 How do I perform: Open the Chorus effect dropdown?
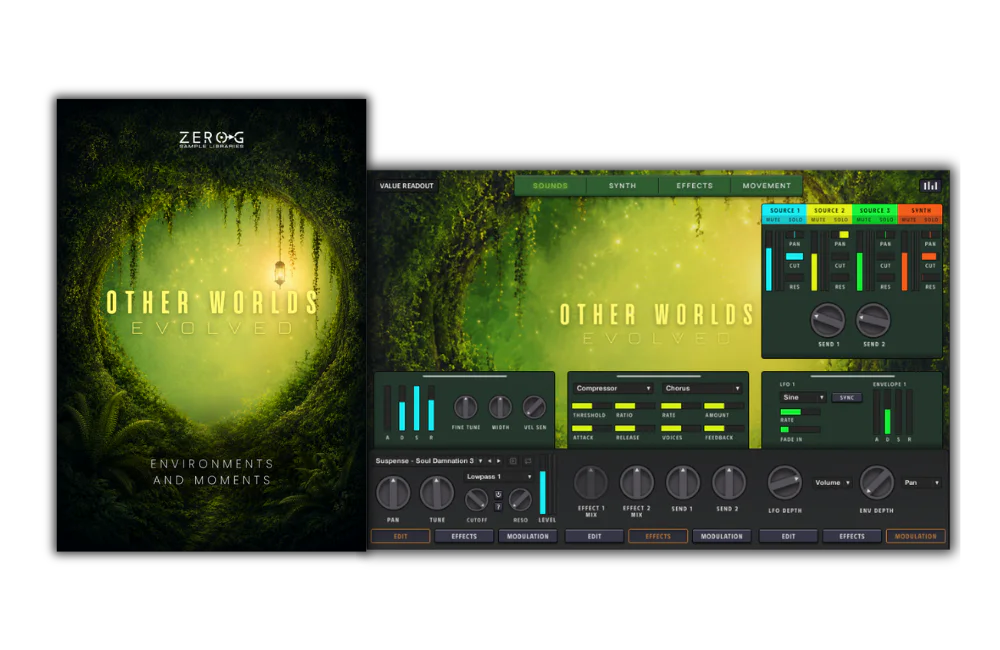[702, 388]
